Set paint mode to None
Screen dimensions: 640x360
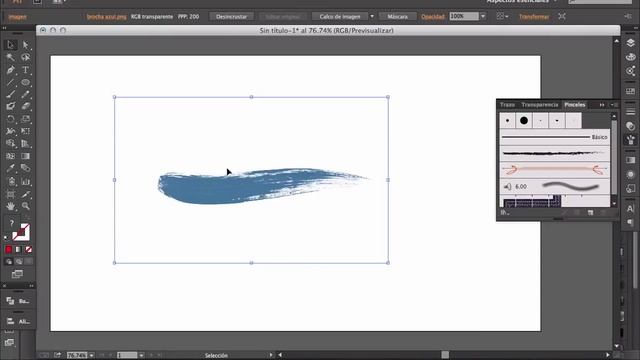[x=29, y=249]
